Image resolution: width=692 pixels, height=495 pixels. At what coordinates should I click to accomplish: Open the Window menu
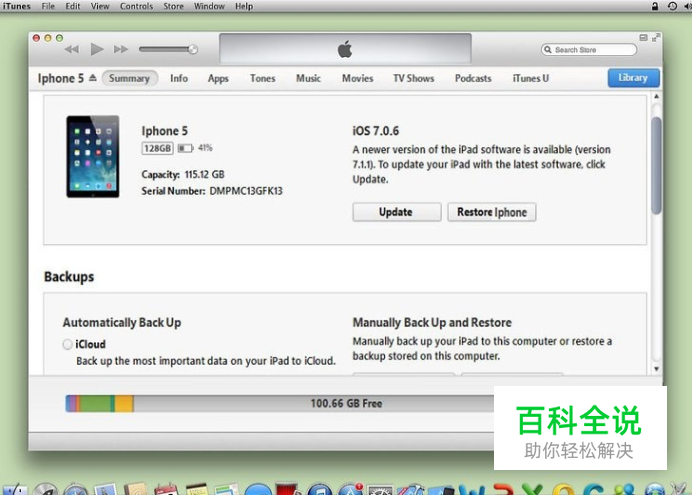[209, 6]
